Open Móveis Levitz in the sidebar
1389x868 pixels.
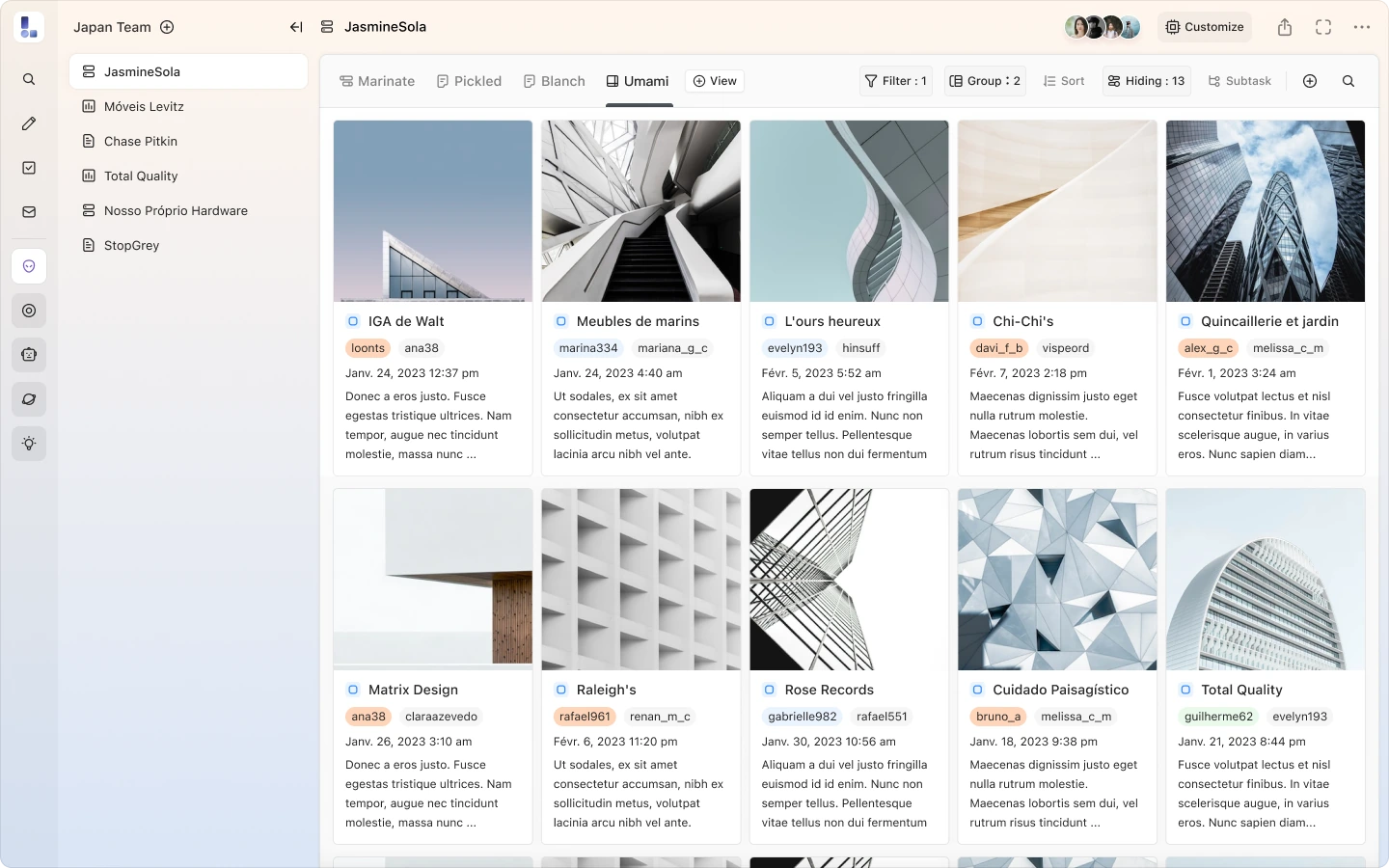coord(189,106)
